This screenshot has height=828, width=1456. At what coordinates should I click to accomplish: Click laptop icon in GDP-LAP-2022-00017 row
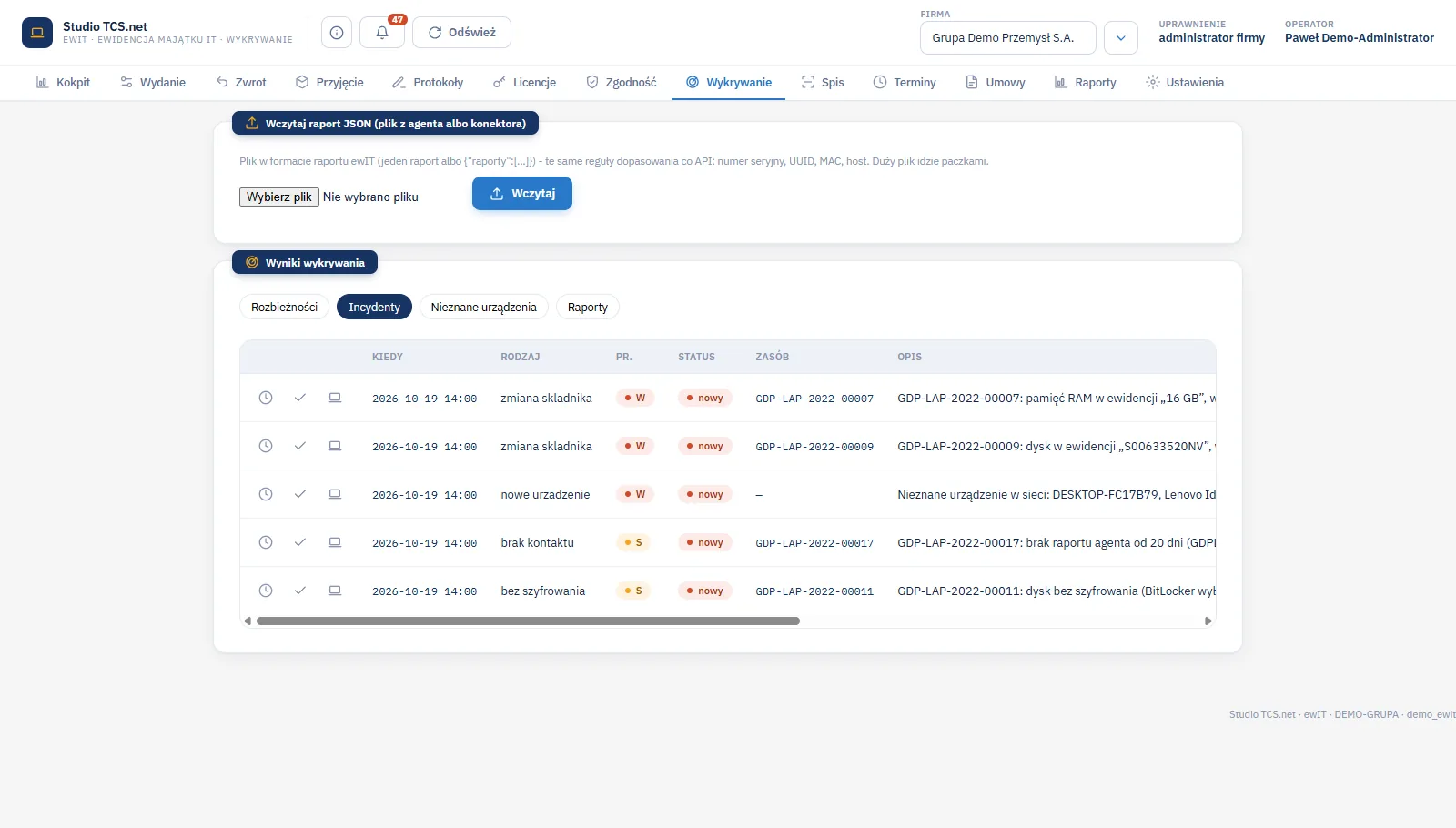click(x=335, y=542)
